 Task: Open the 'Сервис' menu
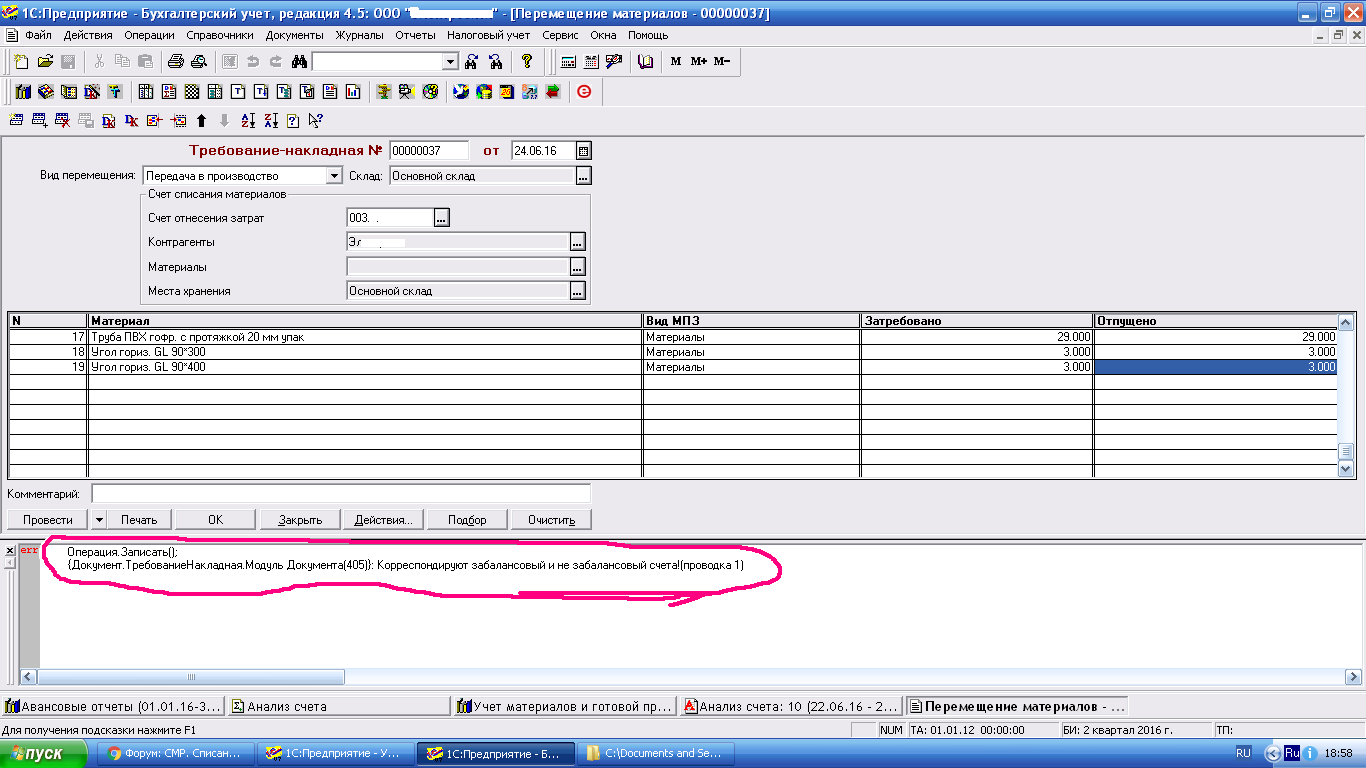[560, 35]
